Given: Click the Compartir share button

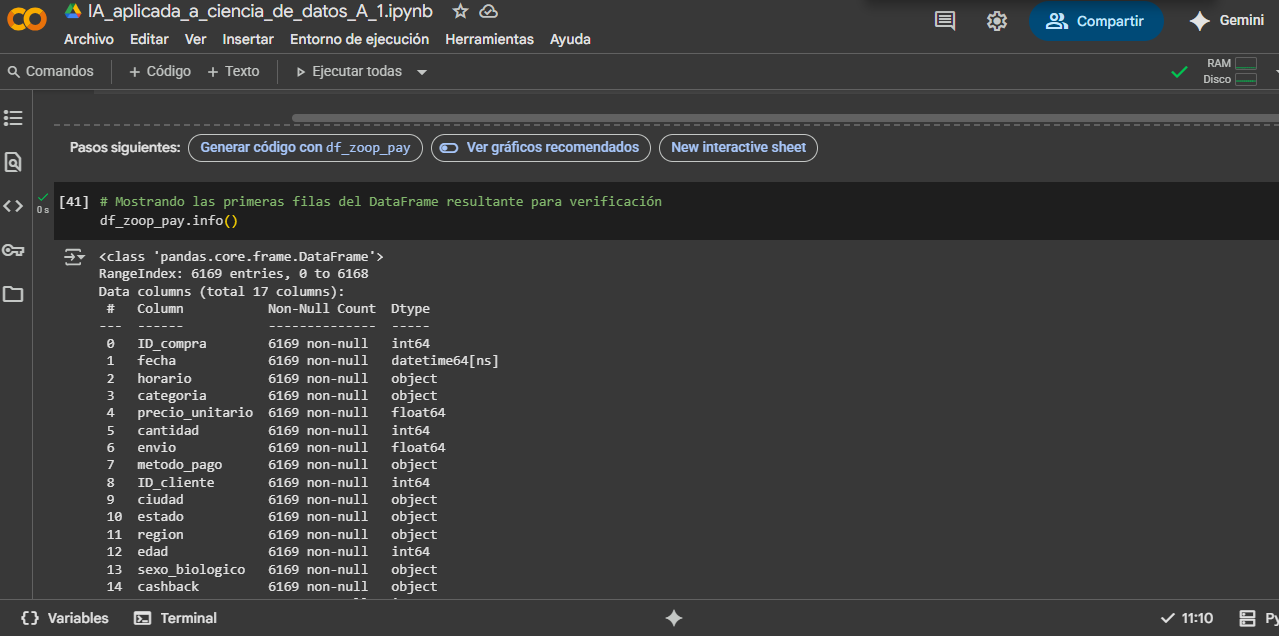Looking at the screenshot, I should [x=1096, y=21].
